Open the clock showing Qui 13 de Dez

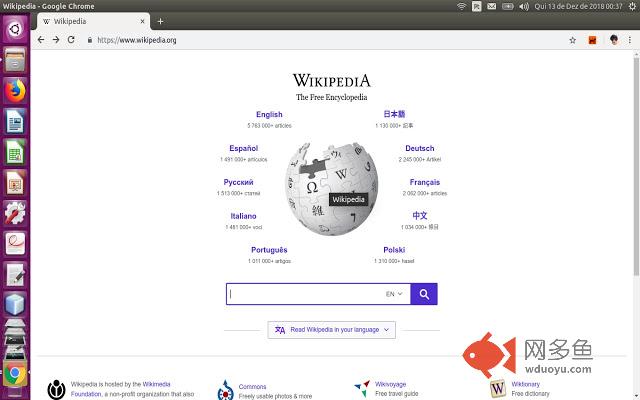pos(578,6)
